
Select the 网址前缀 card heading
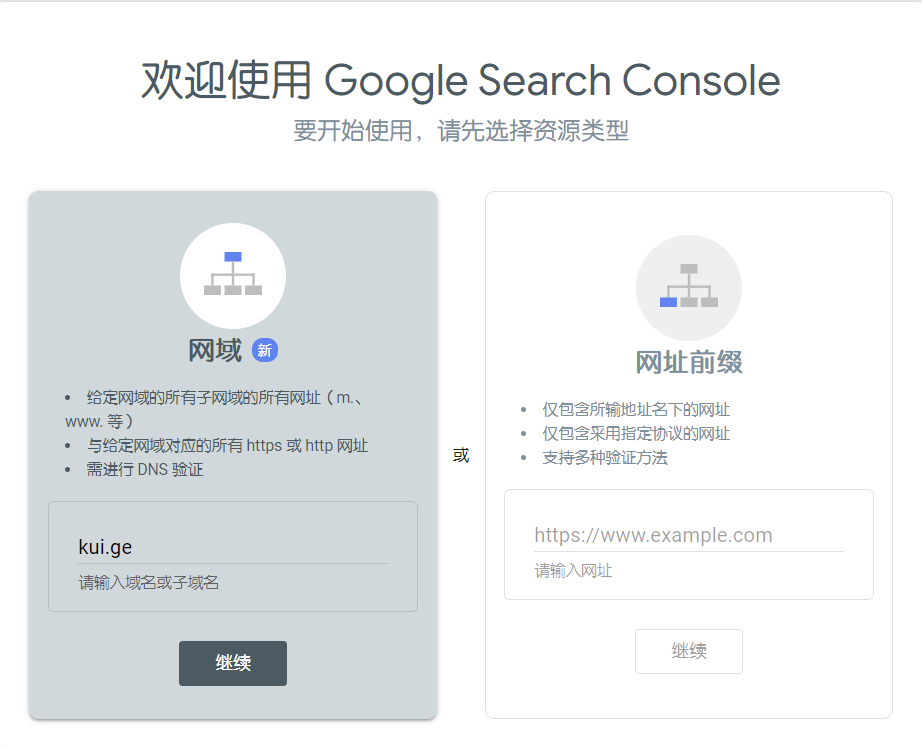(689, 362)
